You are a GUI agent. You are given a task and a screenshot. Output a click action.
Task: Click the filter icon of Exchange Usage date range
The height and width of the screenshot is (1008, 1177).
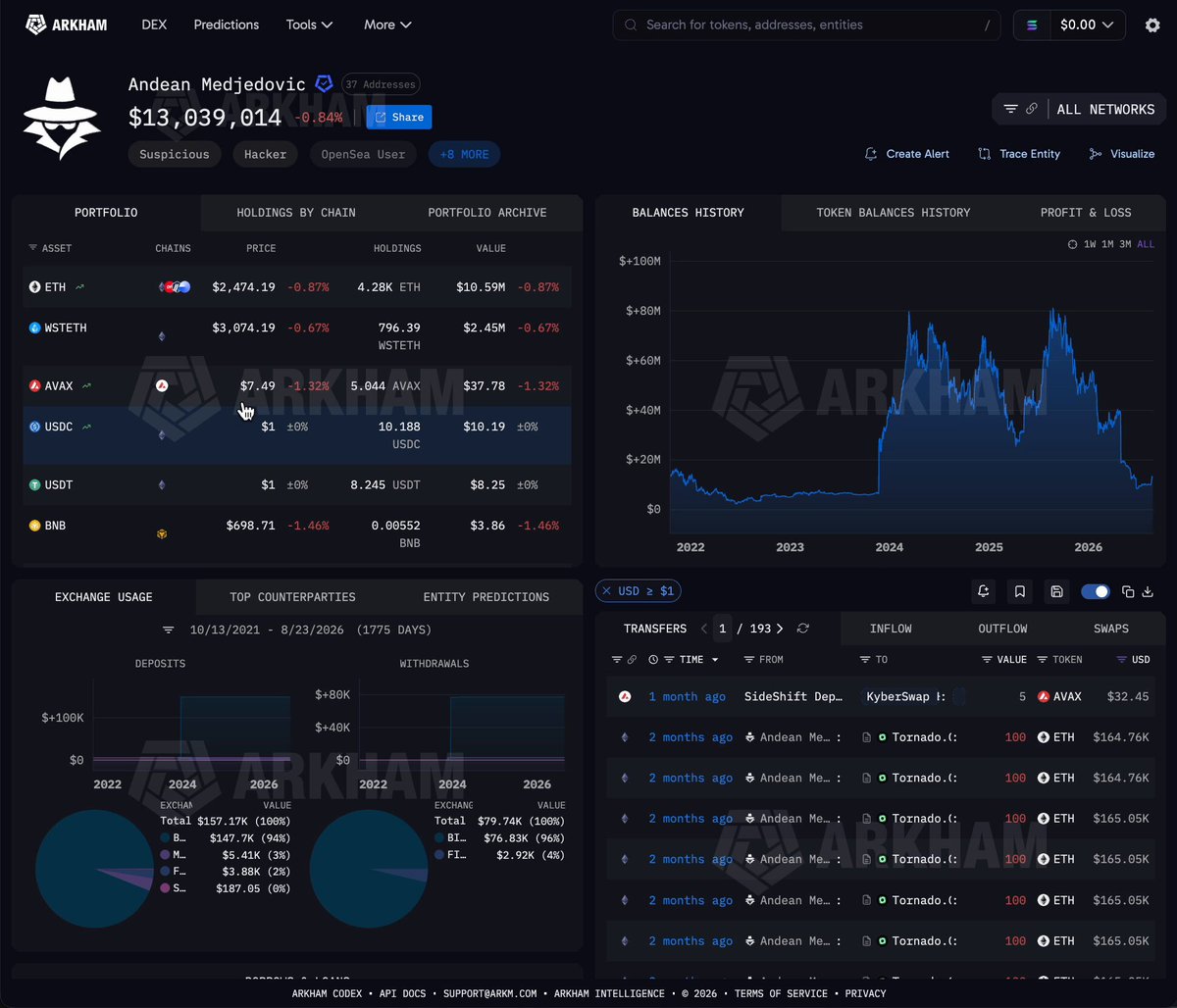[x=169, y=630]
